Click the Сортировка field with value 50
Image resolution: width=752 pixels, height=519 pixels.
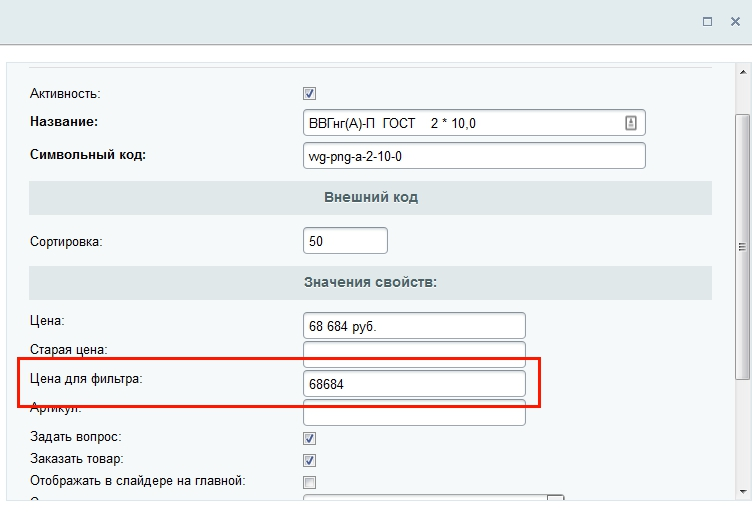tap(345, 241)
